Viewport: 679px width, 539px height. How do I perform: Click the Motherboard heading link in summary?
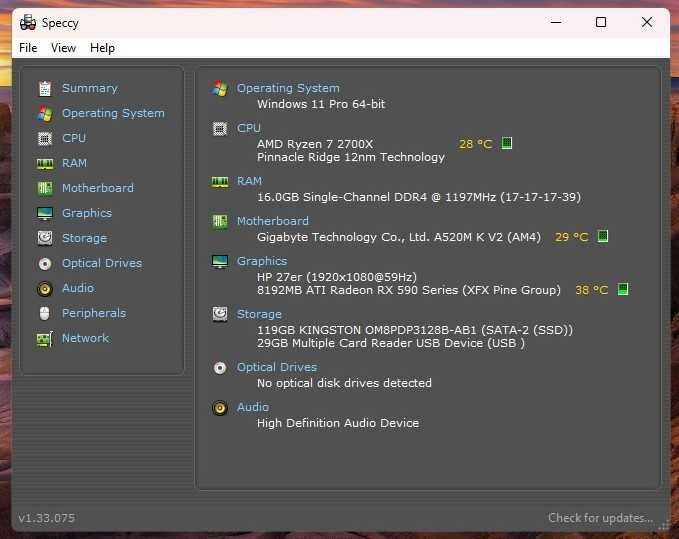[x=273, y=221]
